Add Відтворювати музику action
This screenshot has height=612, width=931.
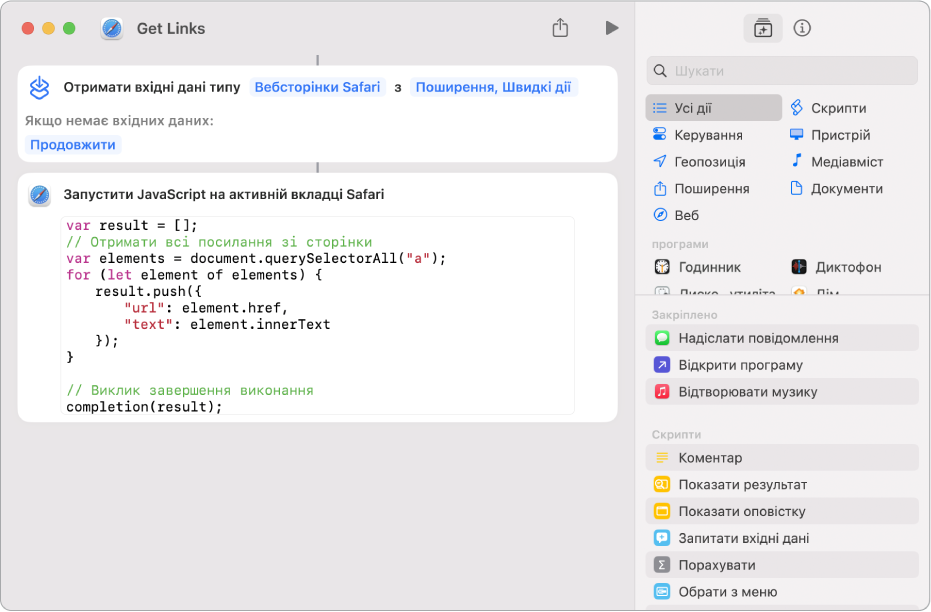pos(782,392)
